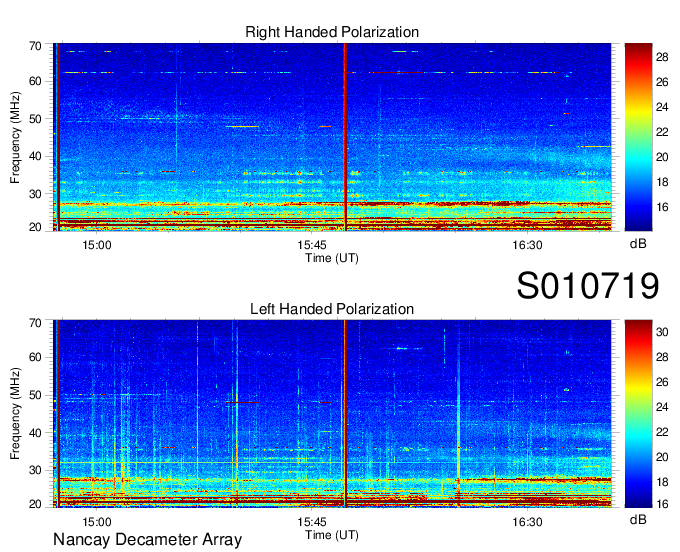Click the "Right Handed Polarization" plot title
Viewport: 680px width, 552px height.
[x=332, y=32]
